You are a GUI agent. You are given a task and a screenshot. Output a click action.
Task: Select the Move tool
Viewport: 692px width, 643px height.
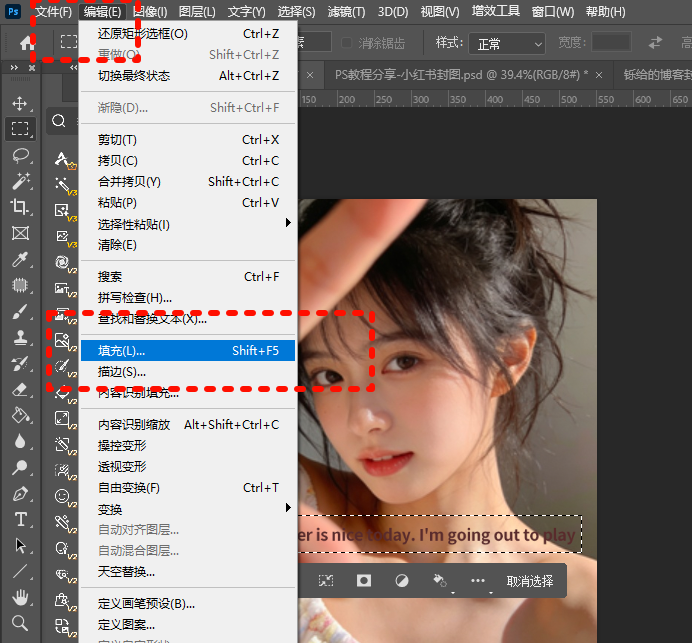point(20,103)
